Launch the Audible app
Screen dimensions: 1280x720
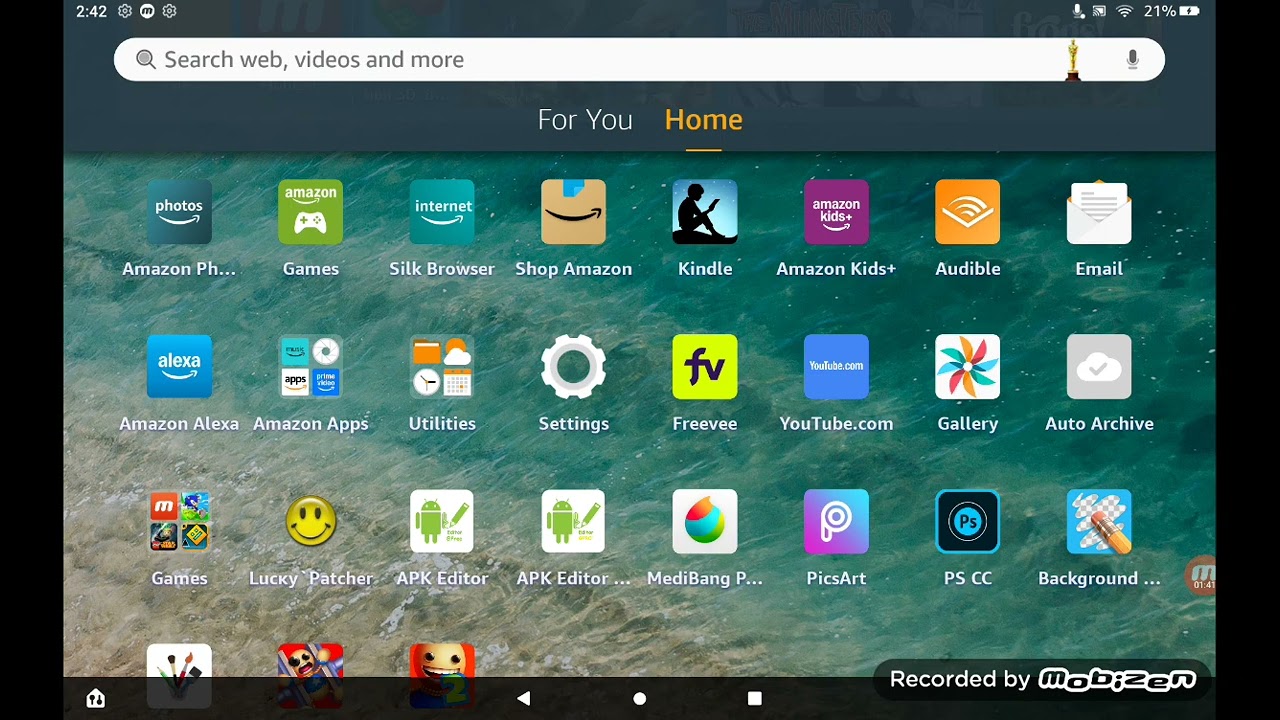(x=968, y=212)
